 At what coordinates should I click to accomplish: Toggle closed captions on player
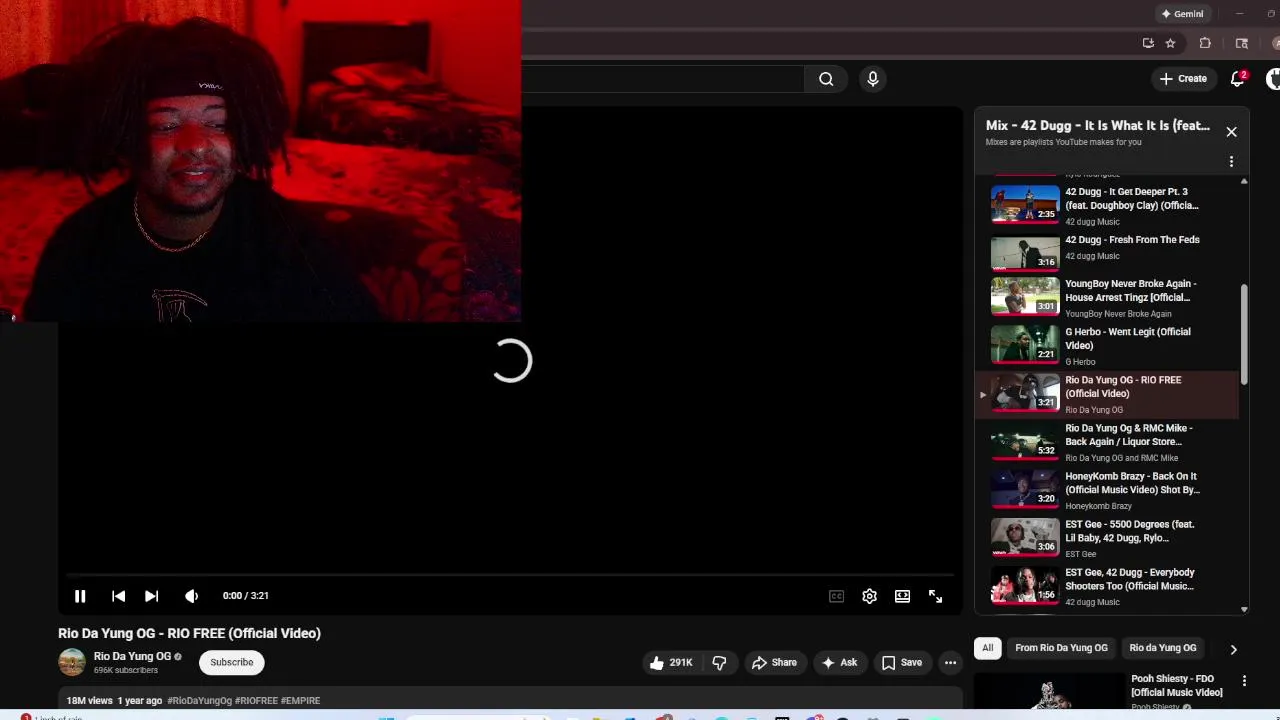836,596
